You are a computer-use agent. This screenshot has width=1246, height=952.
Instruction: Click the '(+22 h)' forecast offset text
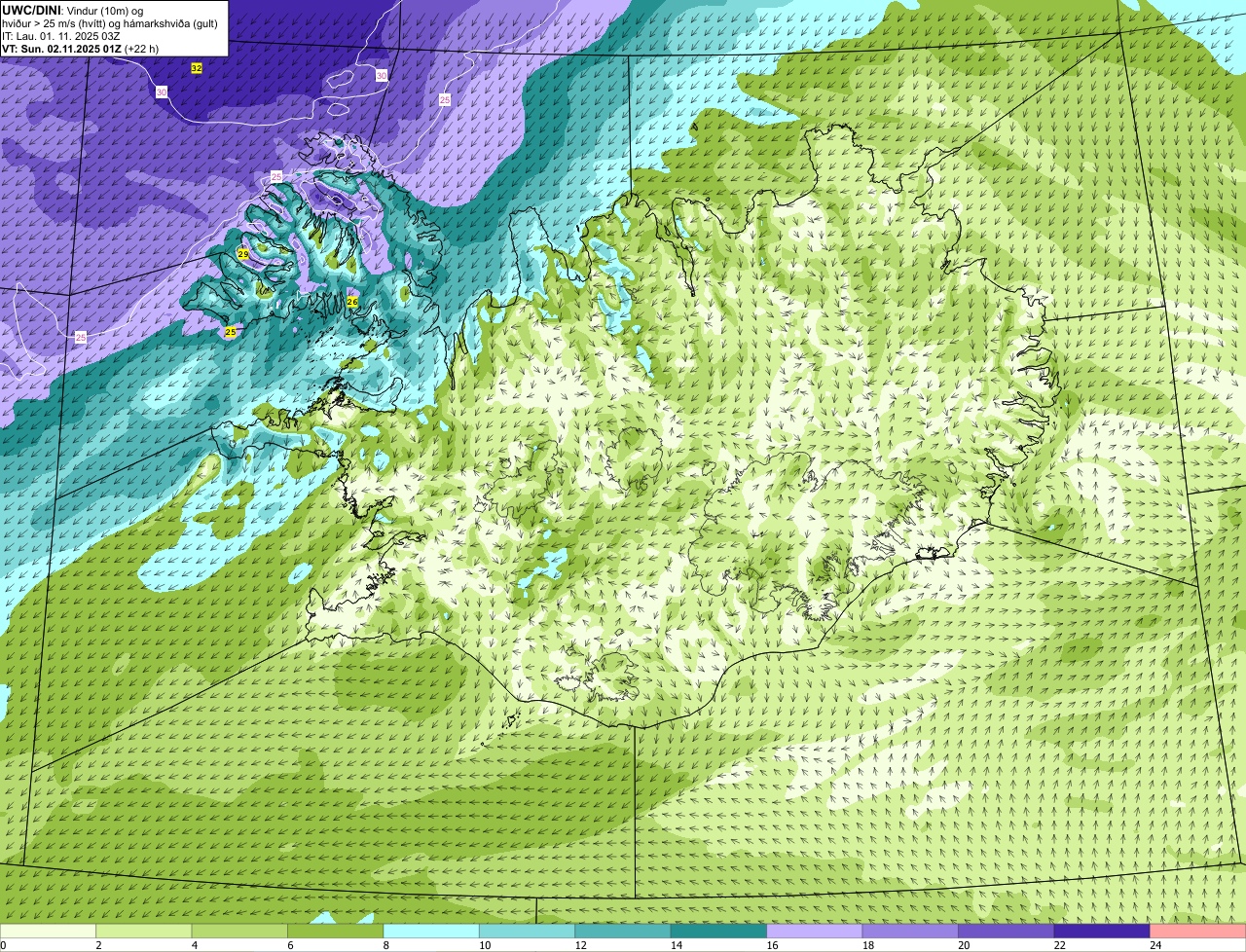[x=142, y=49]
